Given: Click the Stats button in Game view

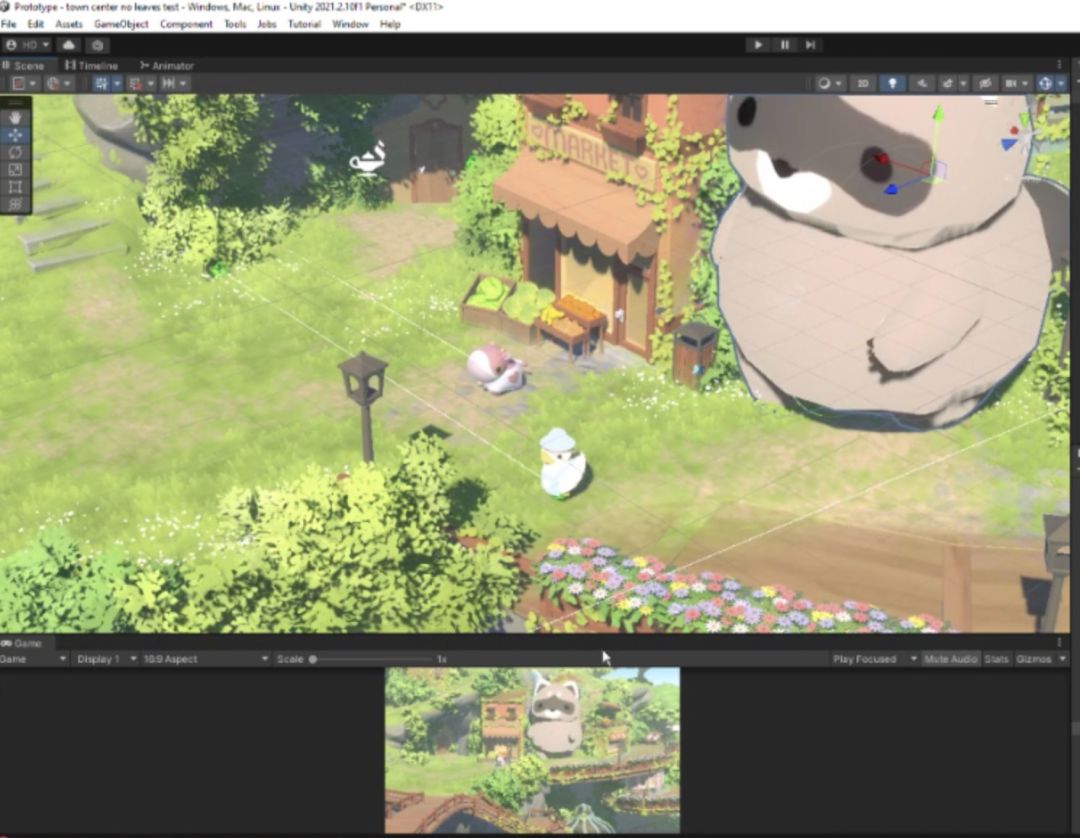Looking at the screenshot, I should point(996,659).
